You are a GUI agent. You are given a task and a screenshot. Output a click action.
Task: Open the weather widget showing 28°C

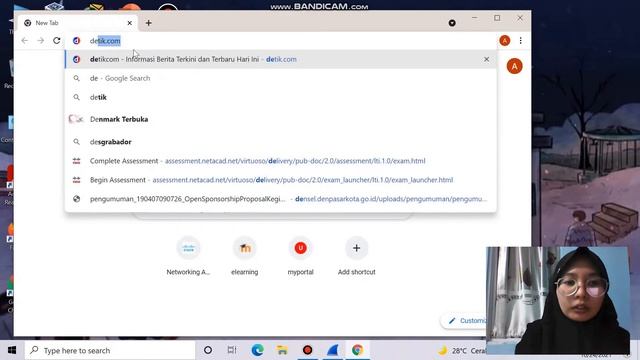[x=461, y=351]
